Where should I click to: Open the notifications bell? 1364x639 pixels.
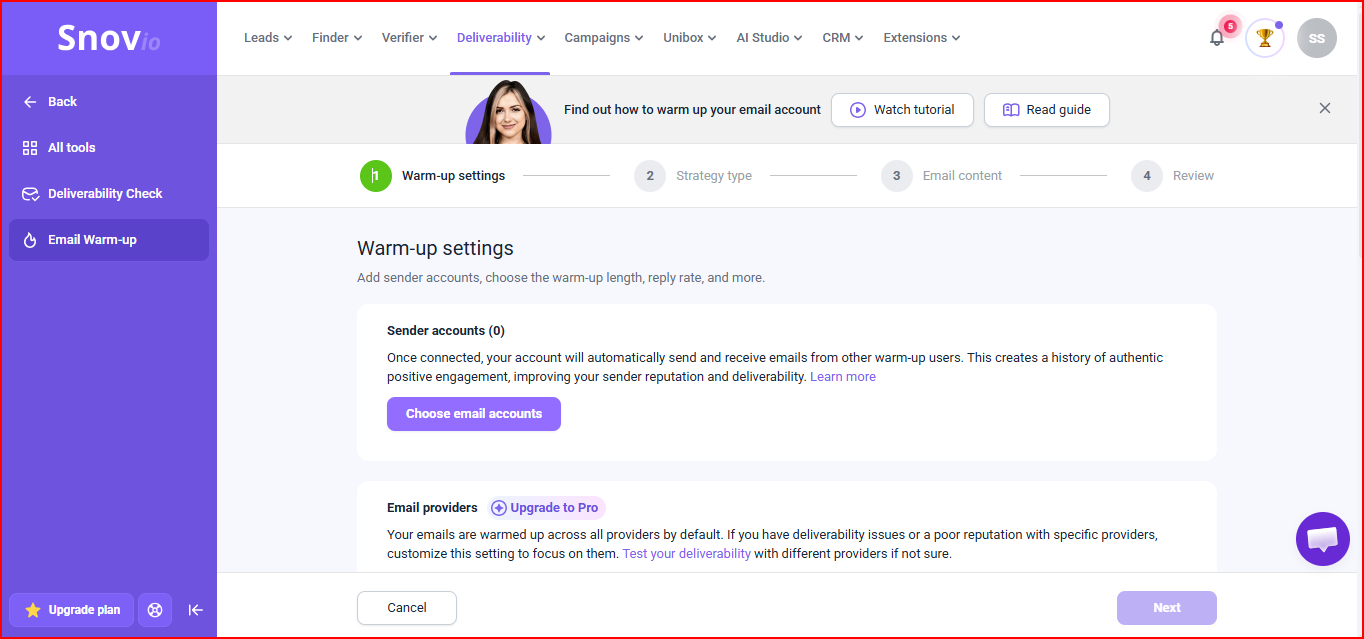(1216, 37)
